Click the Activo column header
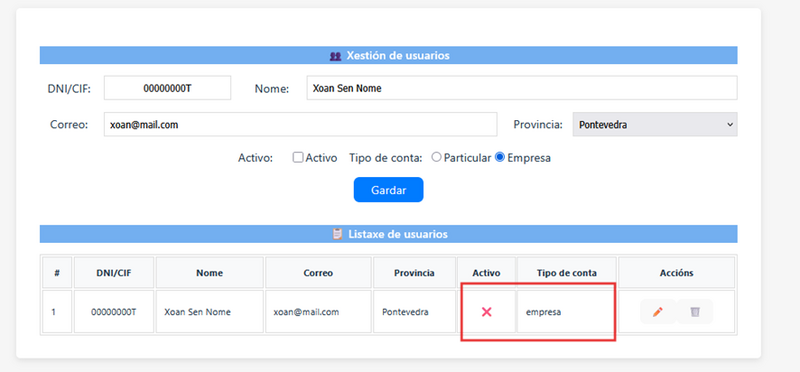Image resolution: width=800 pixels, height=372 pixels. tap(486, 273)
